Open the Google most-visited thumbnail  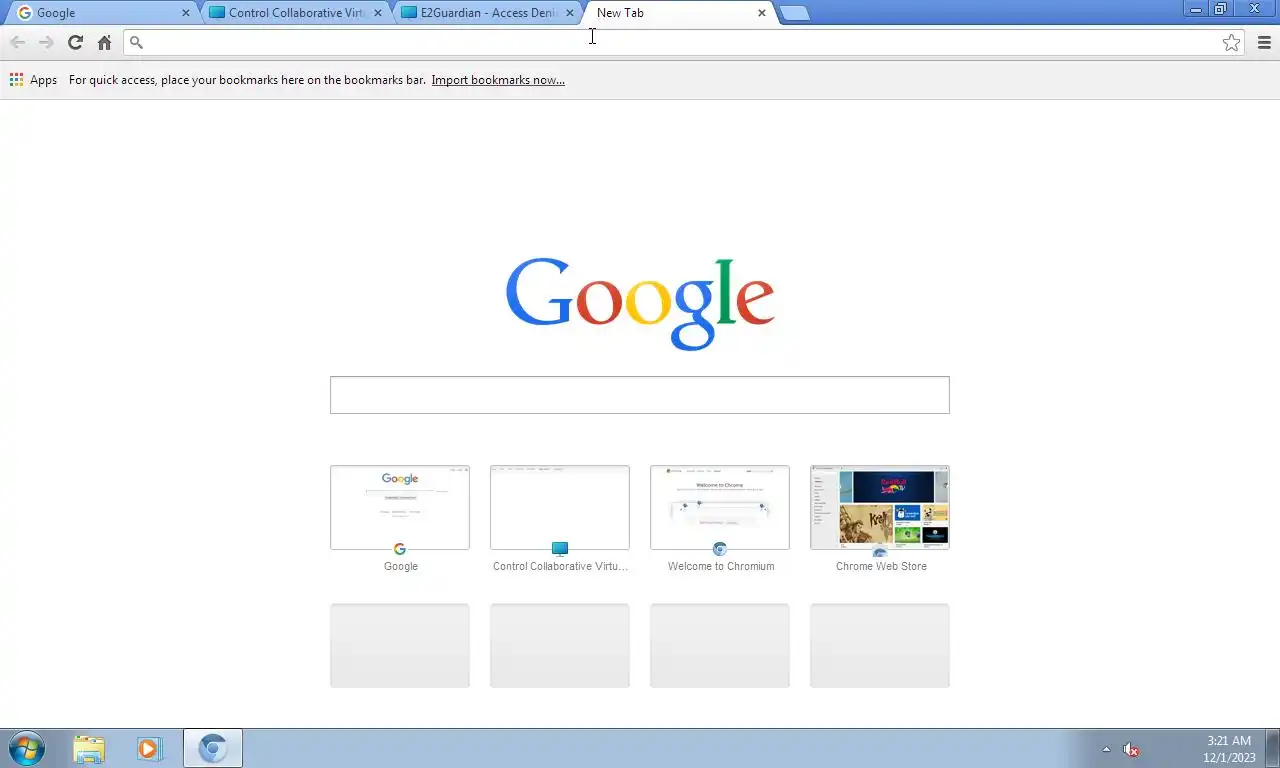tap(400, 507)
